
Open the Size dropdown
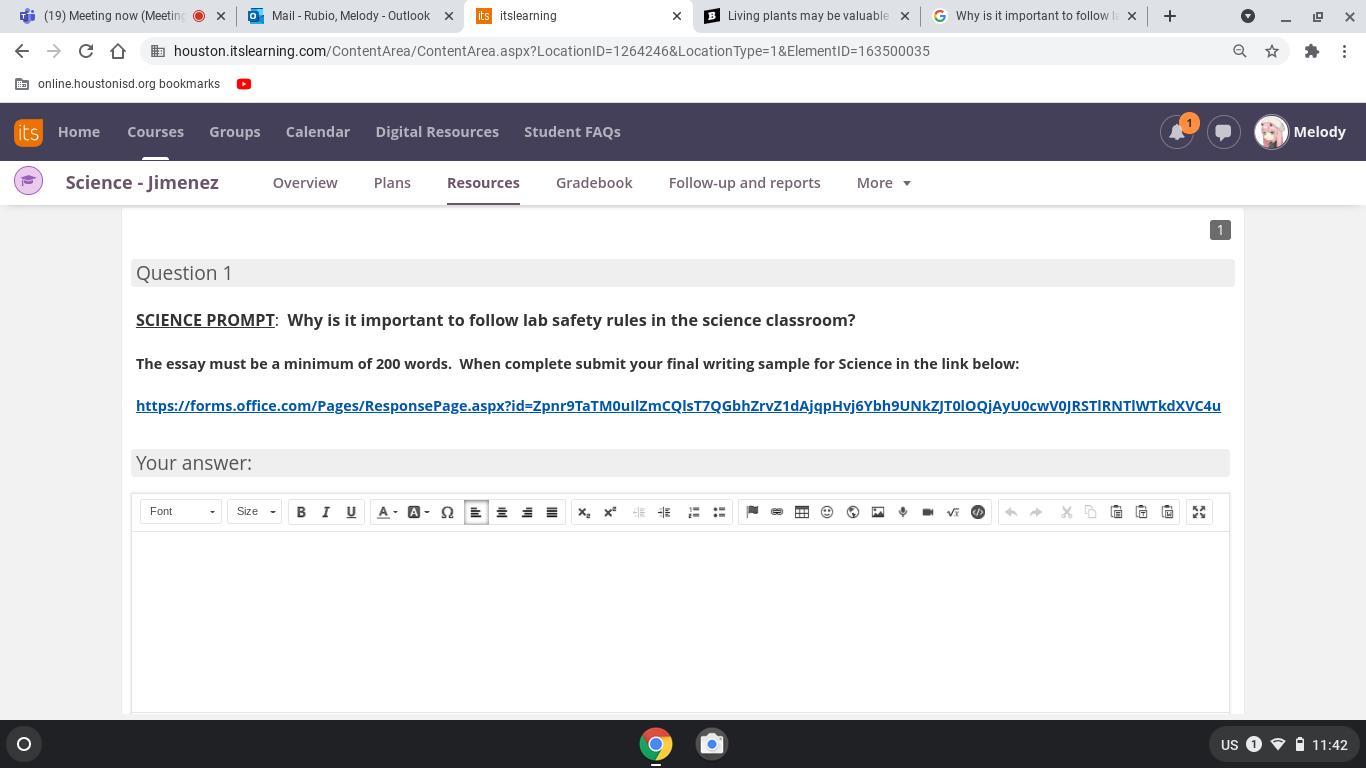[254, 512]
